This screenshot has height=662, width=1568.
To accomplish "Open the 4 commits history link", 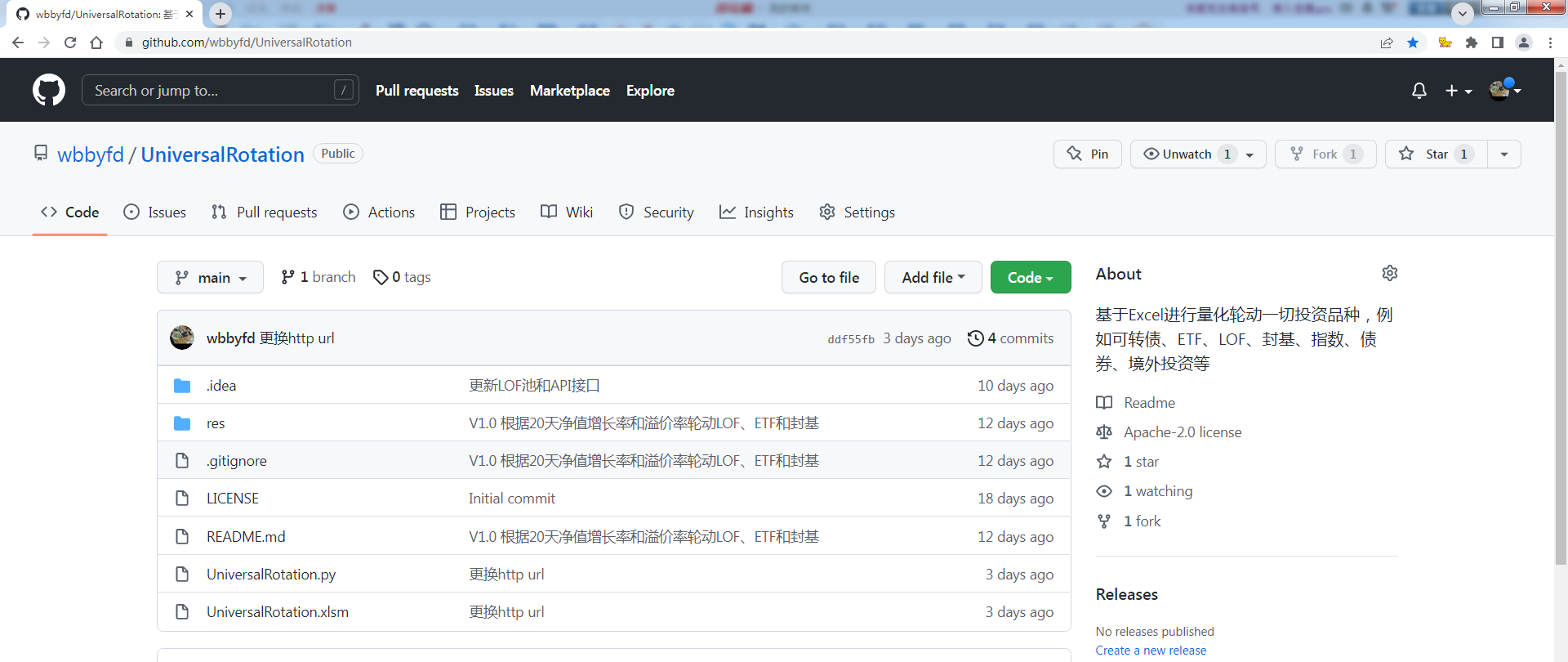I will [x=1011, y=338].
